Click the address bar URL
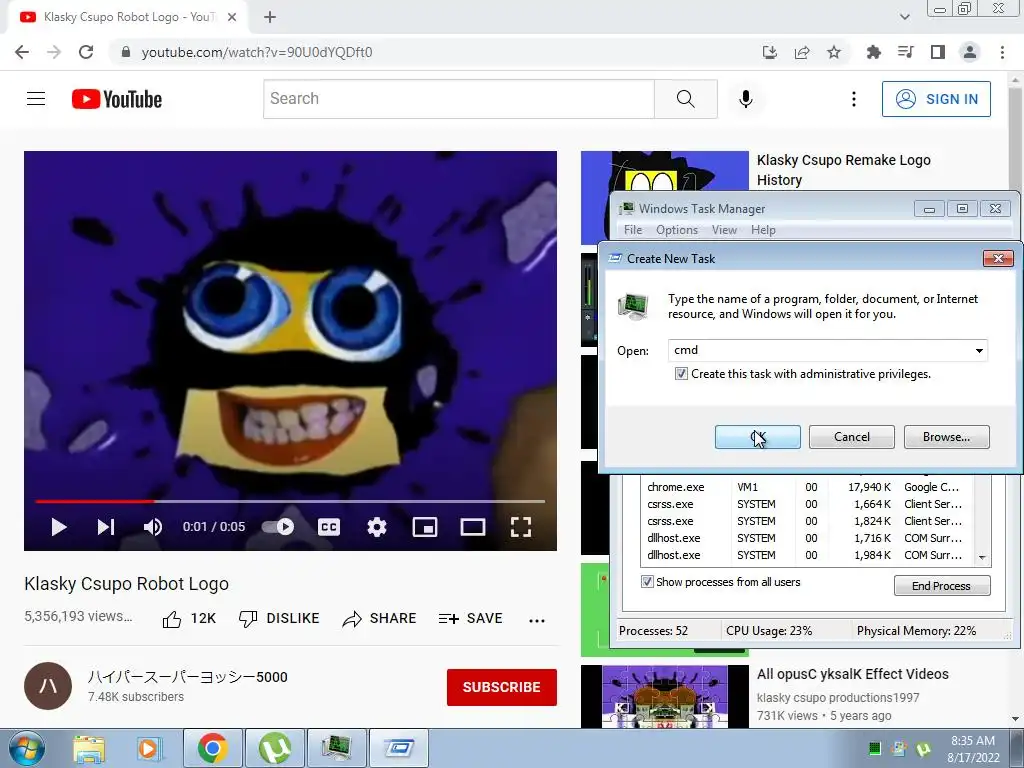This screenshot has width=1024, height=768. (257, 52)
